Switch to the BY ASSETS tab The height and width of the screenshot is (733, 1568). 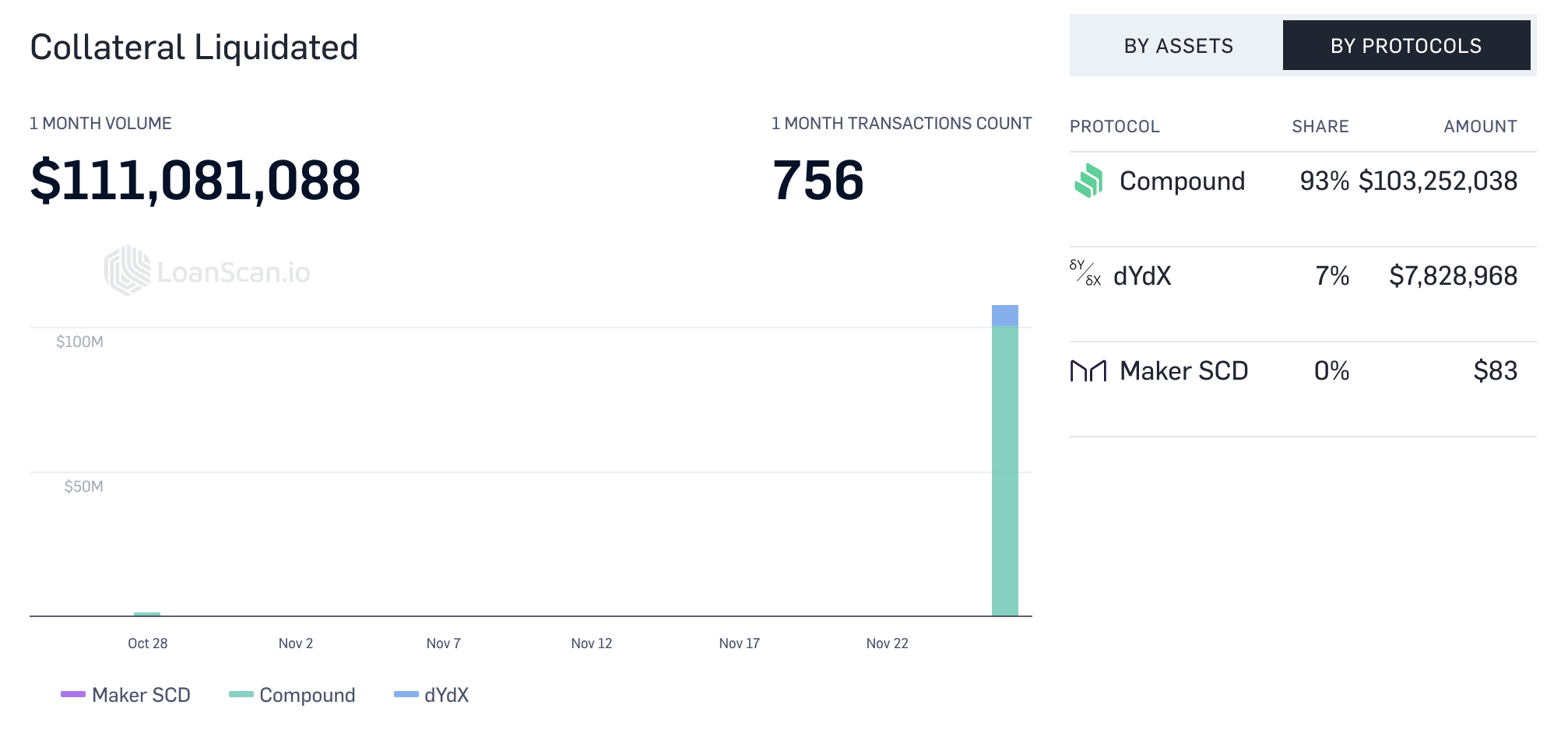point(1178,46)
